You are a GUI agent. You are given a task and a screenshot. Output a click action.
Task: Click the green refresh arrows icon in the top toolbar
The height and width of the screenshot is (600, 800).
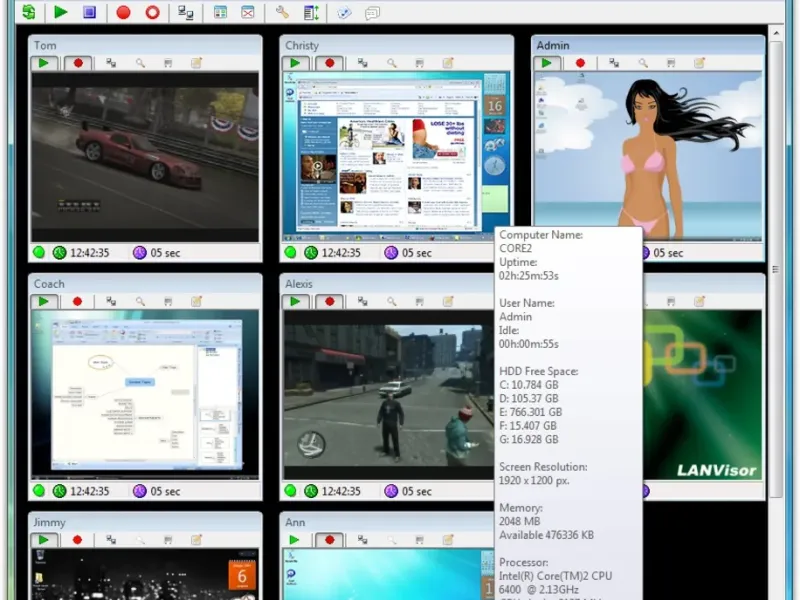[x=29, y=12]
